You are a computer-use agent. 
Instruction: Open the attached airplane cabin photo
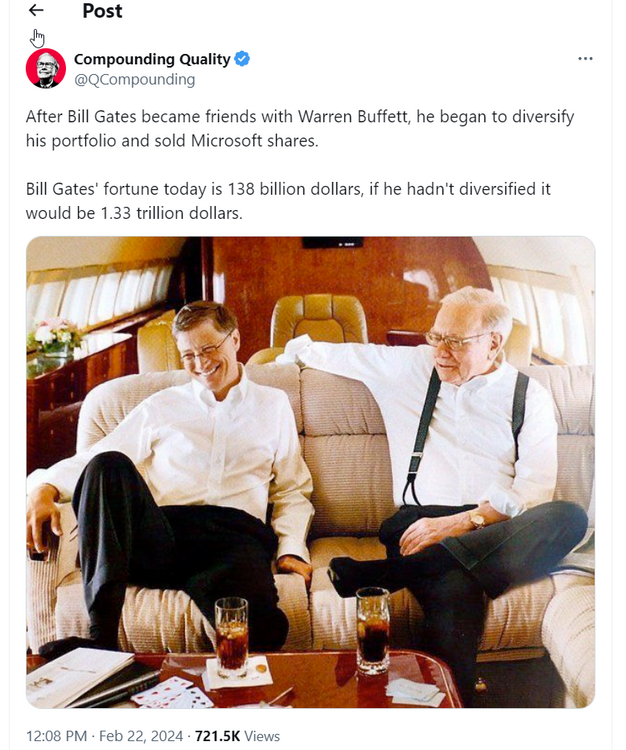click(310, 472)
